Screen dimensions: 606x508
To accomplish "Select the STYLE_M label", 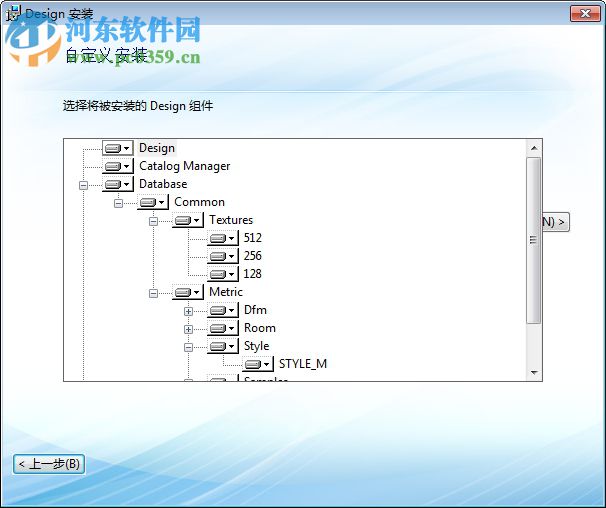I will [x=303, y=364].
